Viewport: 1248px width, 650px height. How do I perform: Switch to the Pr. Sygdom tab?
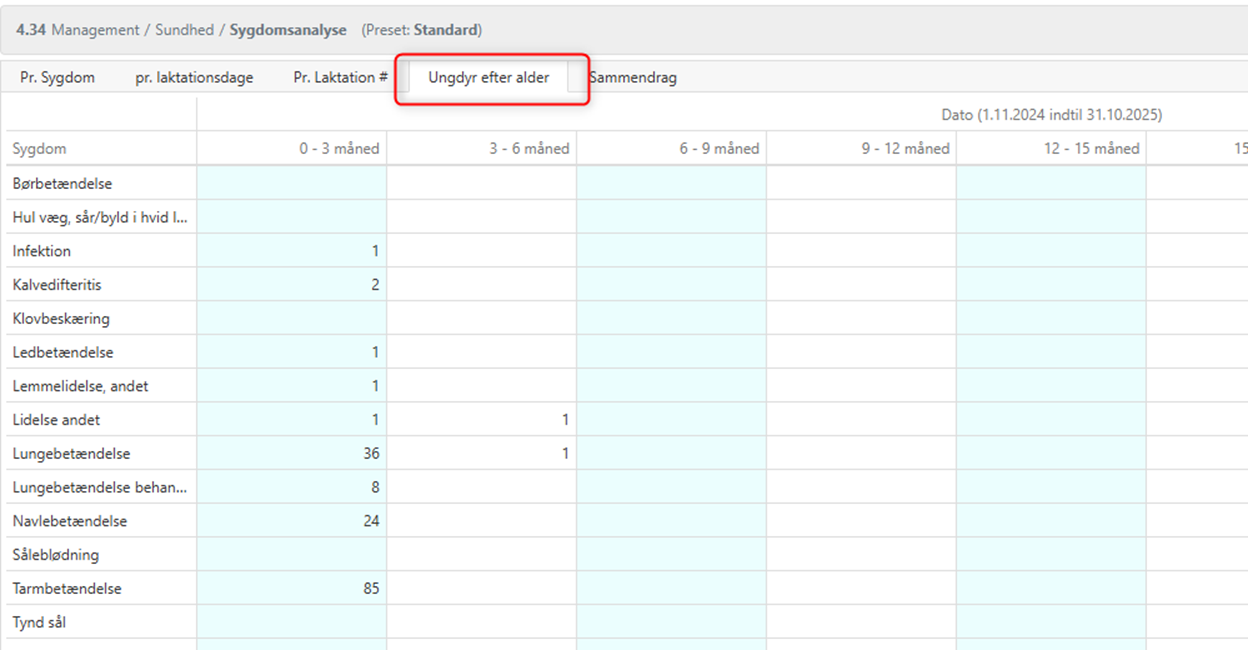[57, 77]
